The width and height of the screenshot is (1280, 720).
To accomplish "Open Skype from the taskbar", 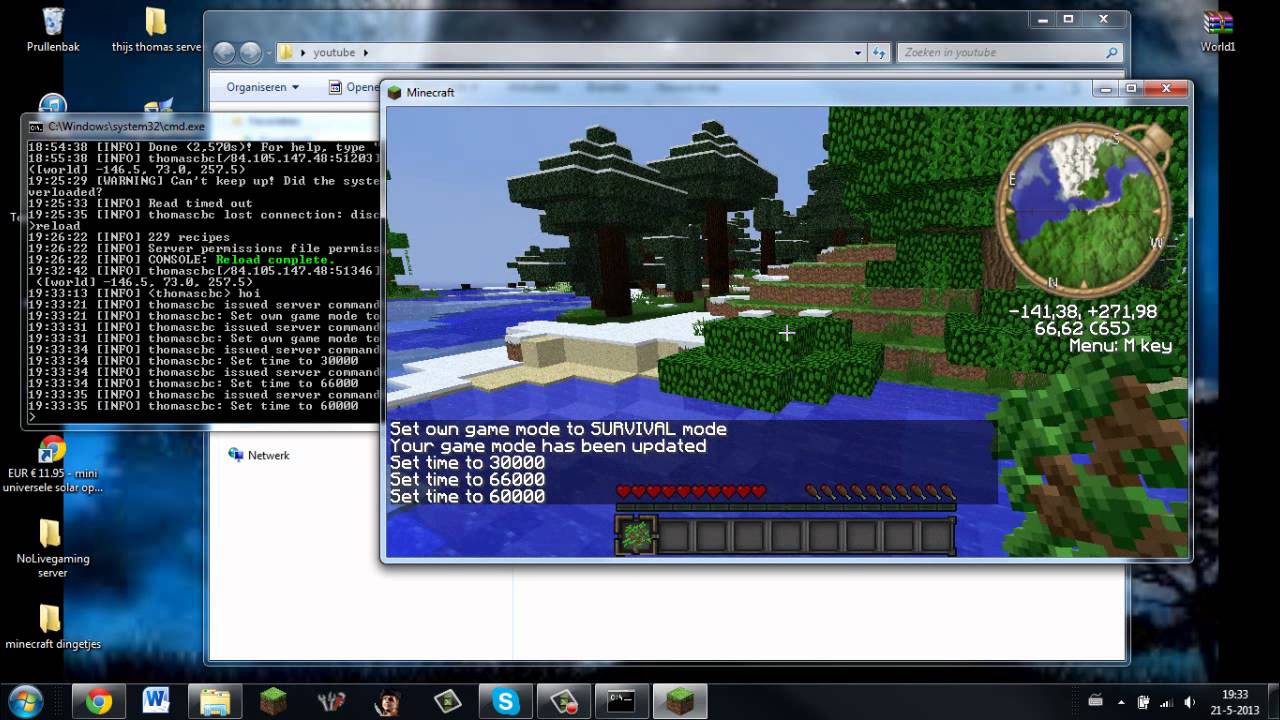I will pyautogui.click(x=505, y=701).
